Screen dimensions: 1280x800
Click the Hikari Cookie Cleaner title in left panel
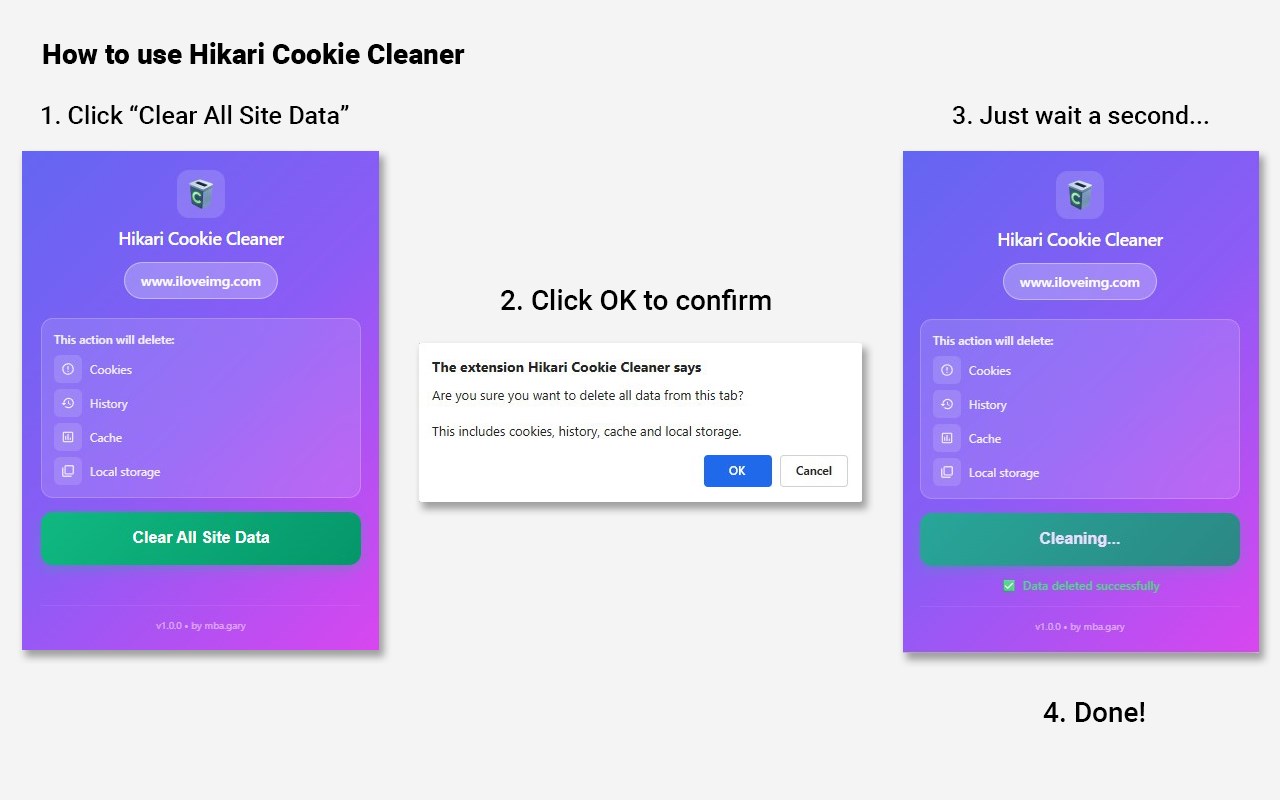[201, 239]
